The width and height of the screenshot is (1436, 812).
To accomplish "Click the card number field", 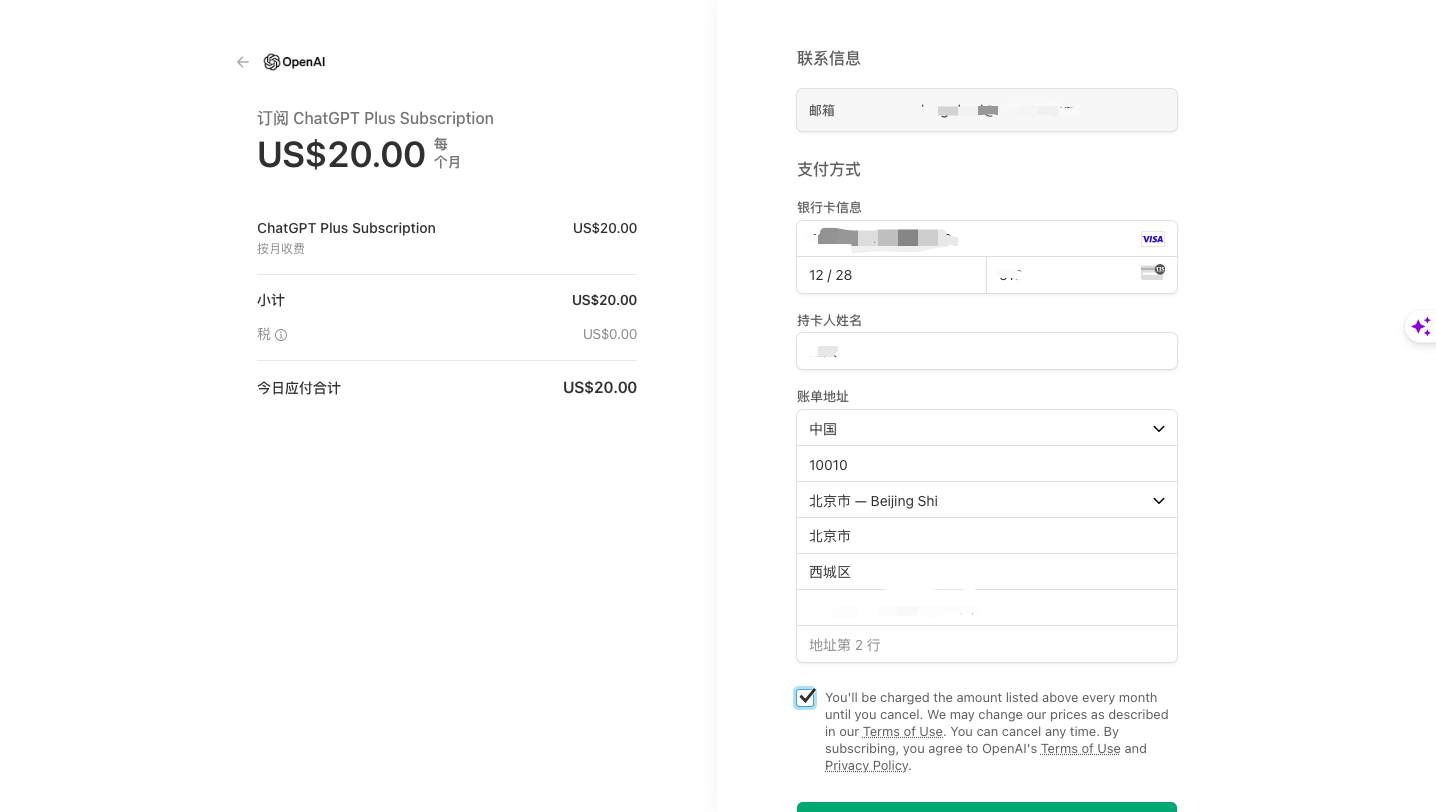I will (x=987, y=239).
